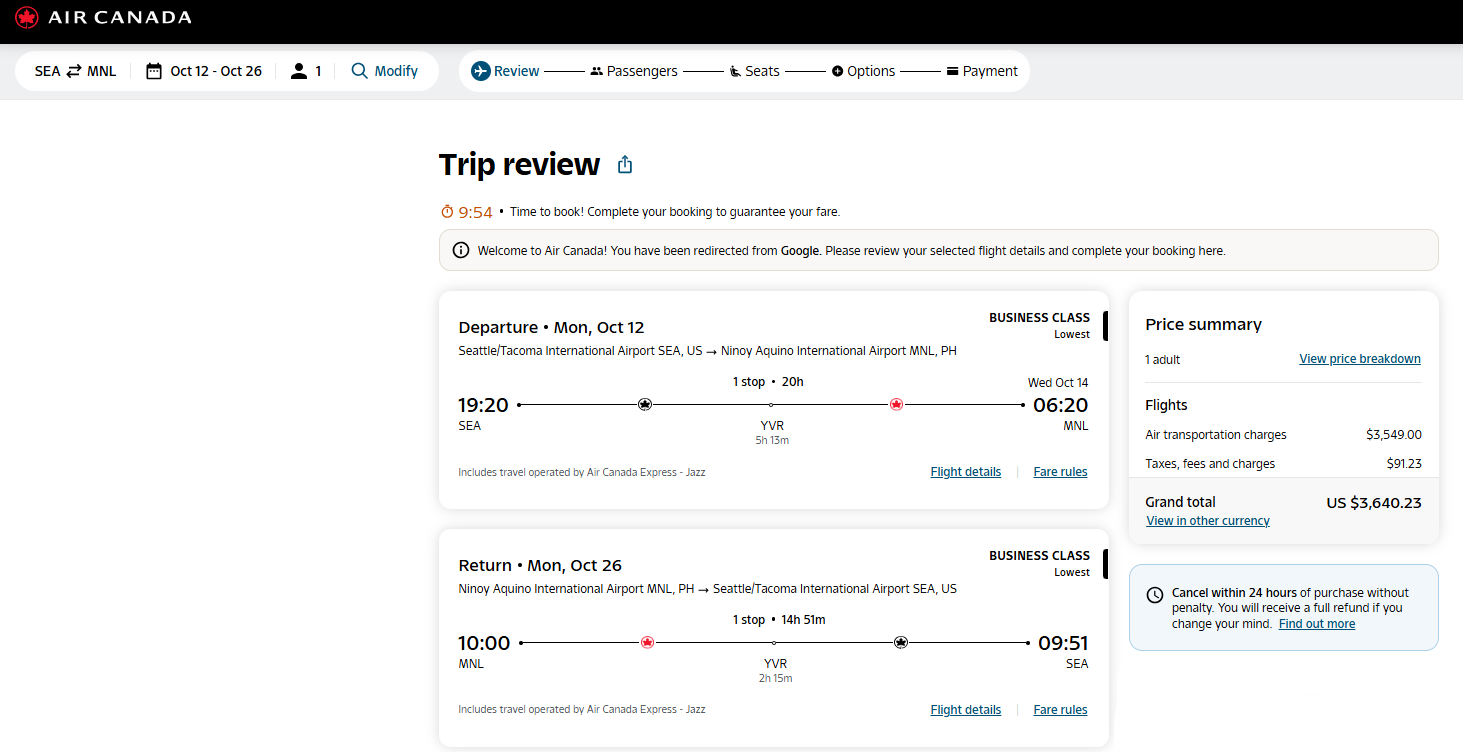Open Fare rules for the return flight
The width and height of the screenshot is (1463, 752).
pyautogui.click(x=1060, y=710)
